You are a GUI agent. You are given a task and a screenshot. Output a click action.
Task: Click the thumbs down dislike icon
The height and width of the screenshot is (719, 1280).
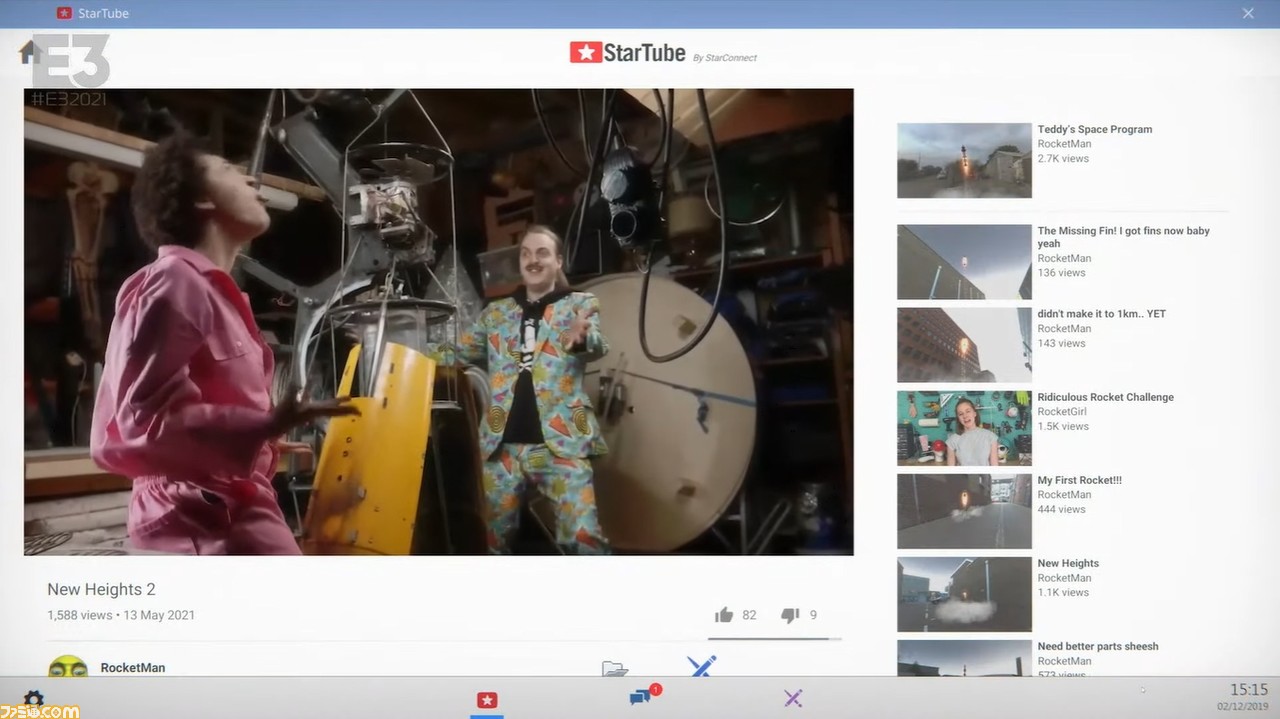790,615
